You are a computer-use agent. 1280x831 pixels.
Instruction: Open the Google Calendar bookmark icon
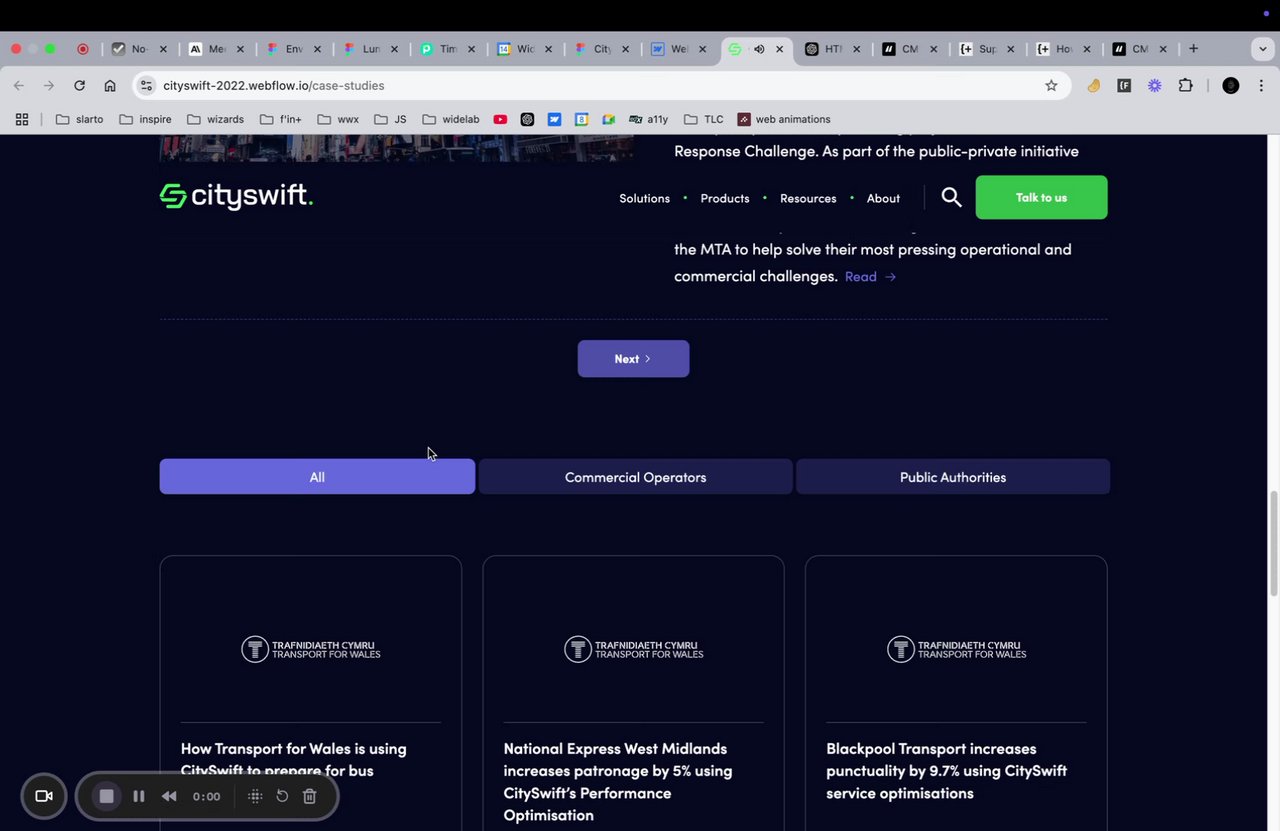click(581, 119)
